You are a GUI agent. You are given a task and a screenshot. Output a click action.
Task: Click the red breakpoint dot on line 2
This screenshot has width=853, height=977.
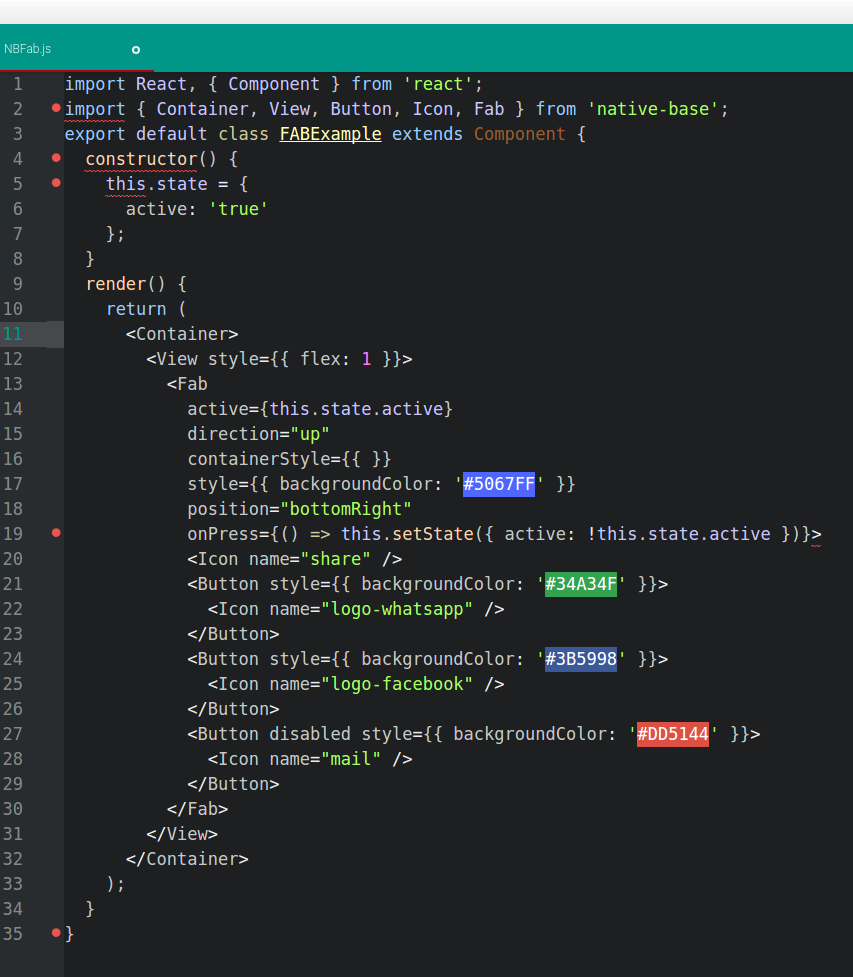(56, 107)
